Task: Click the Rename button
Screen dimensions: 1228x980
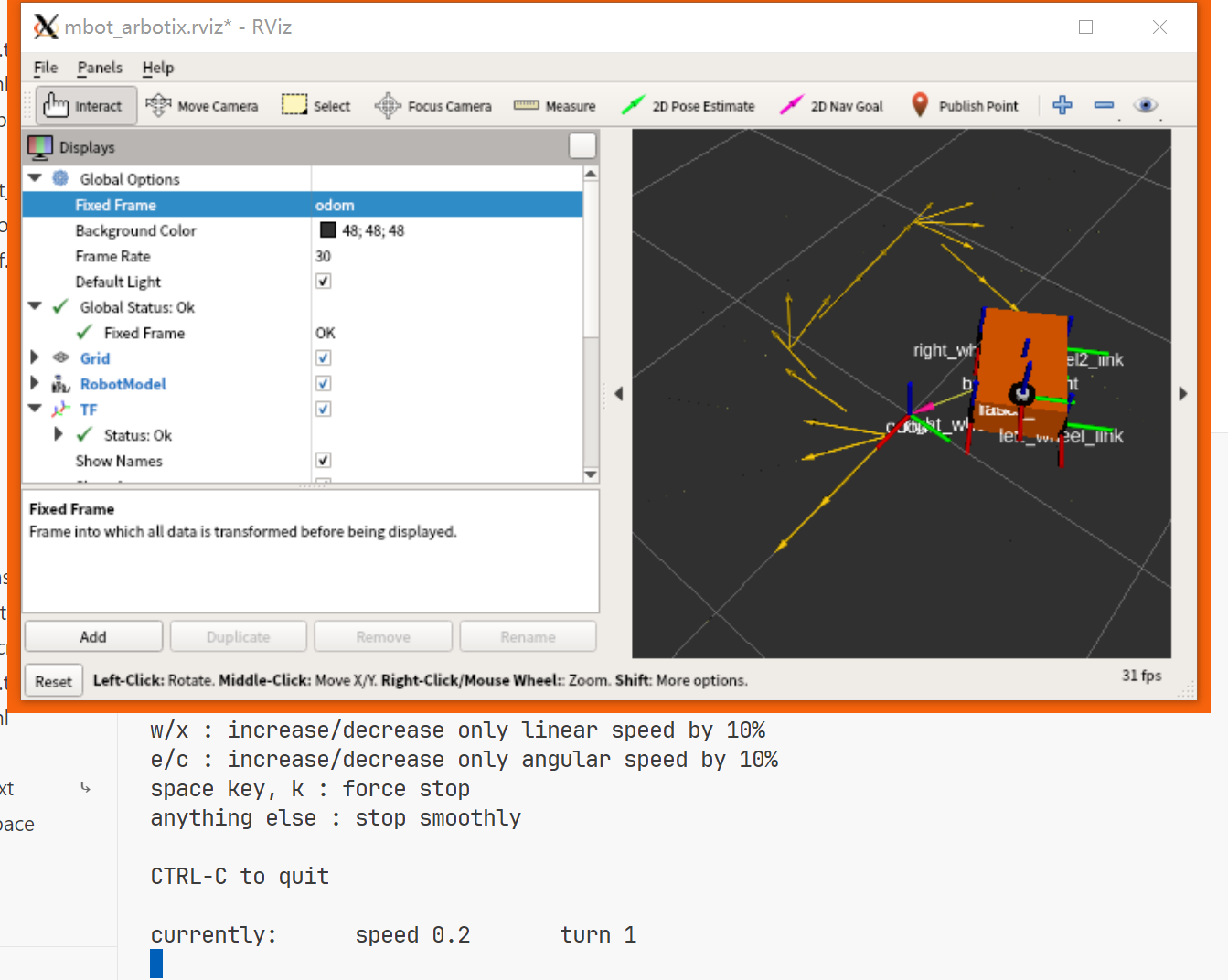Action: click(528, 636)
